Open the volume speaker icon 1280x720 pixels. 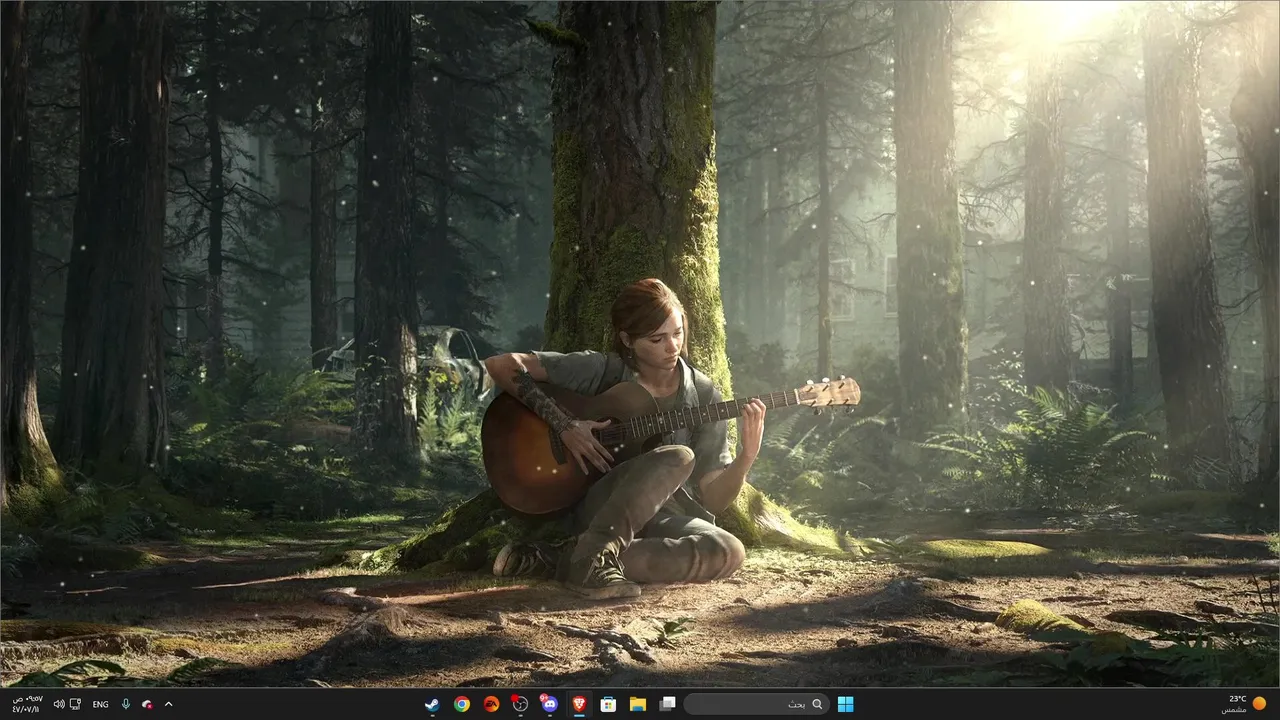click(58, 704)
